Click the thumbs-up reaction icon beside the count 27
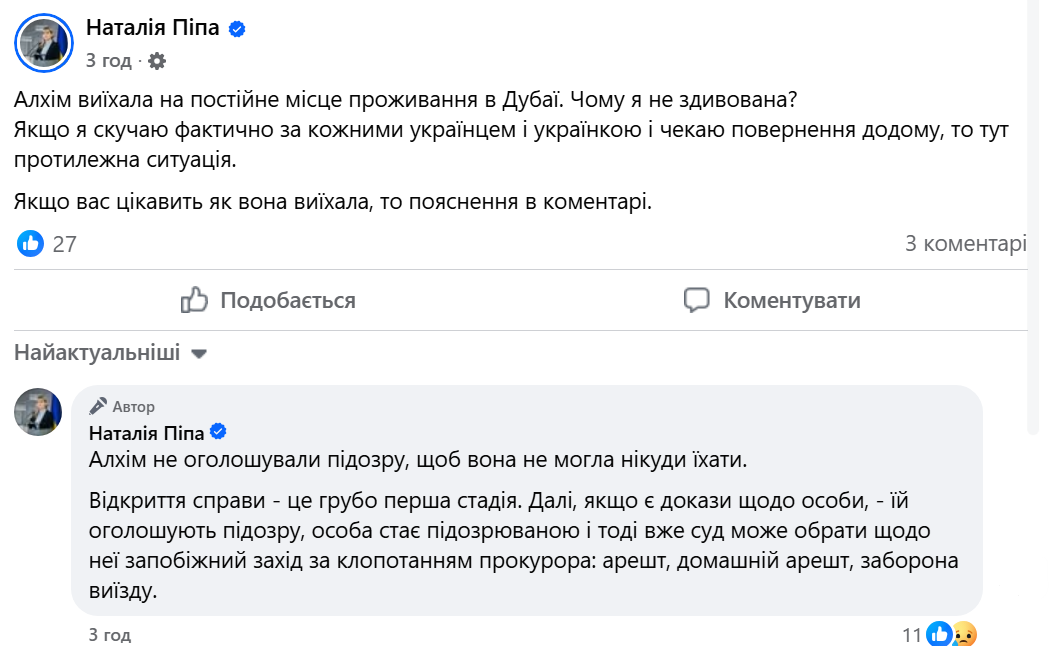Screen dimensions: 1050x646 click(x=30, y=241)
